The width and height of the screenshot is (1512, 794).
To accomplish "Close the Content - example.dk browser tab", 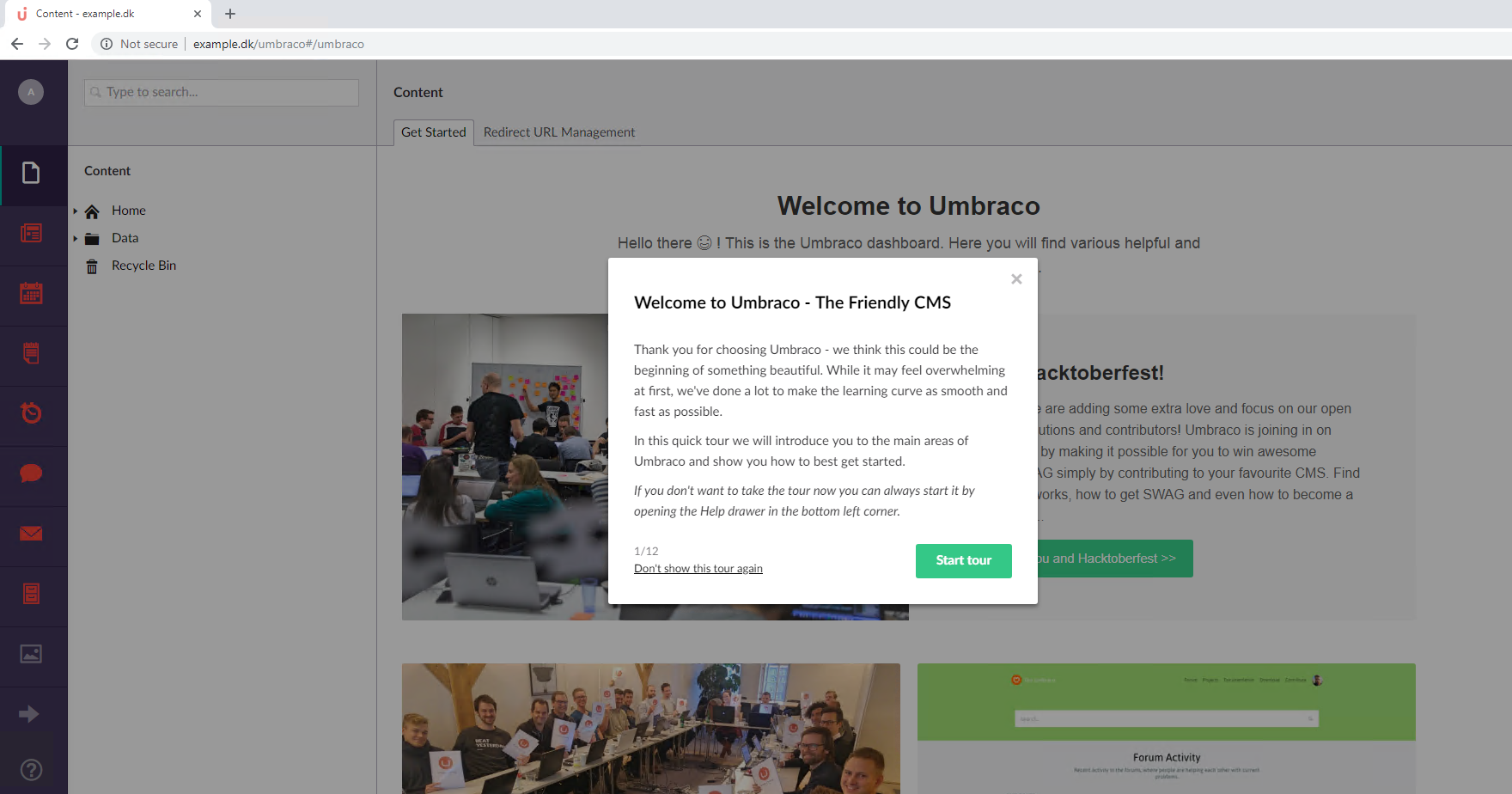I will tap(198, 14).
